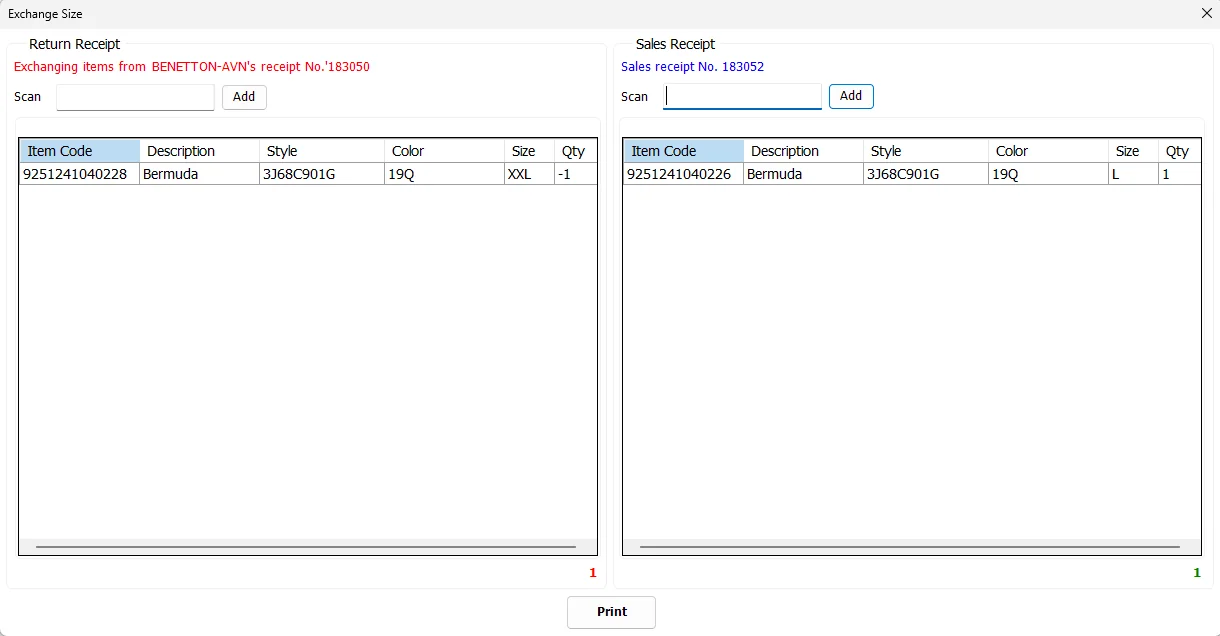This screenshot has height=636, width=1220.
Task: Select item code 9251241040228 cell
Action: coord(80,174)
